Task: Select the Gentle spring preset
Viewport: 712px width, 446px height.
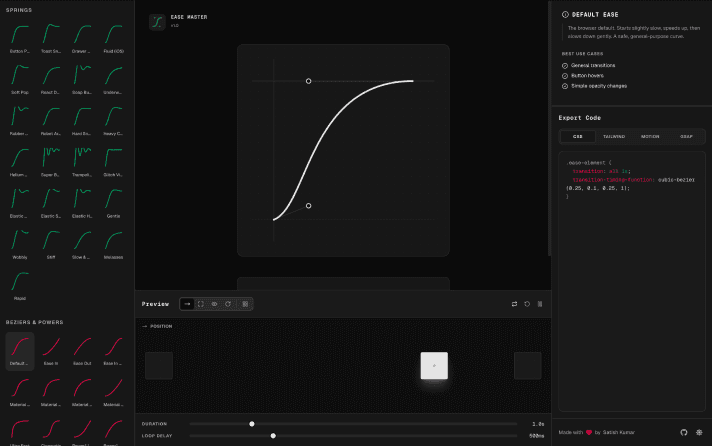Action: pyautogui.click(x=114, y=203)
